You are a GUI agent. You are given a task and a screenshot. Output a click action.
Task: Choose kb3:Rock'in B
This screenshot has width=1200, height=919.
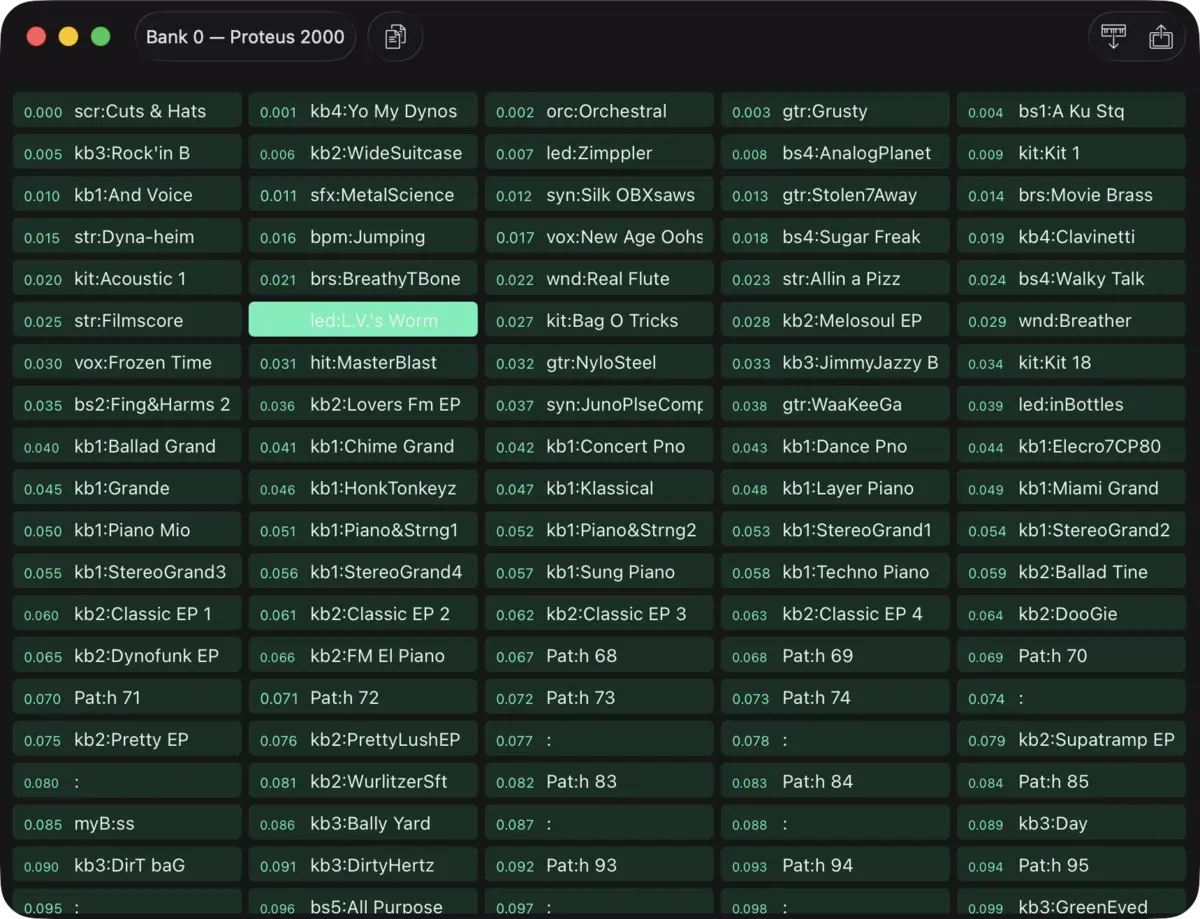[x=127, y=153]
